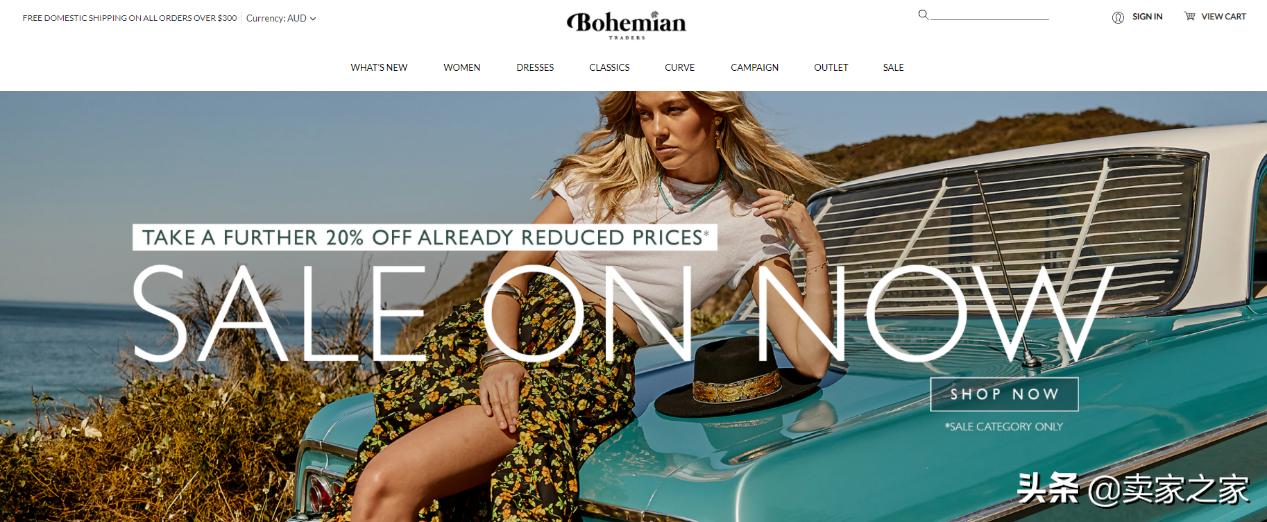1267x522 pixels.
Task: Click the search magnifier icon
Action: point(923,15)
